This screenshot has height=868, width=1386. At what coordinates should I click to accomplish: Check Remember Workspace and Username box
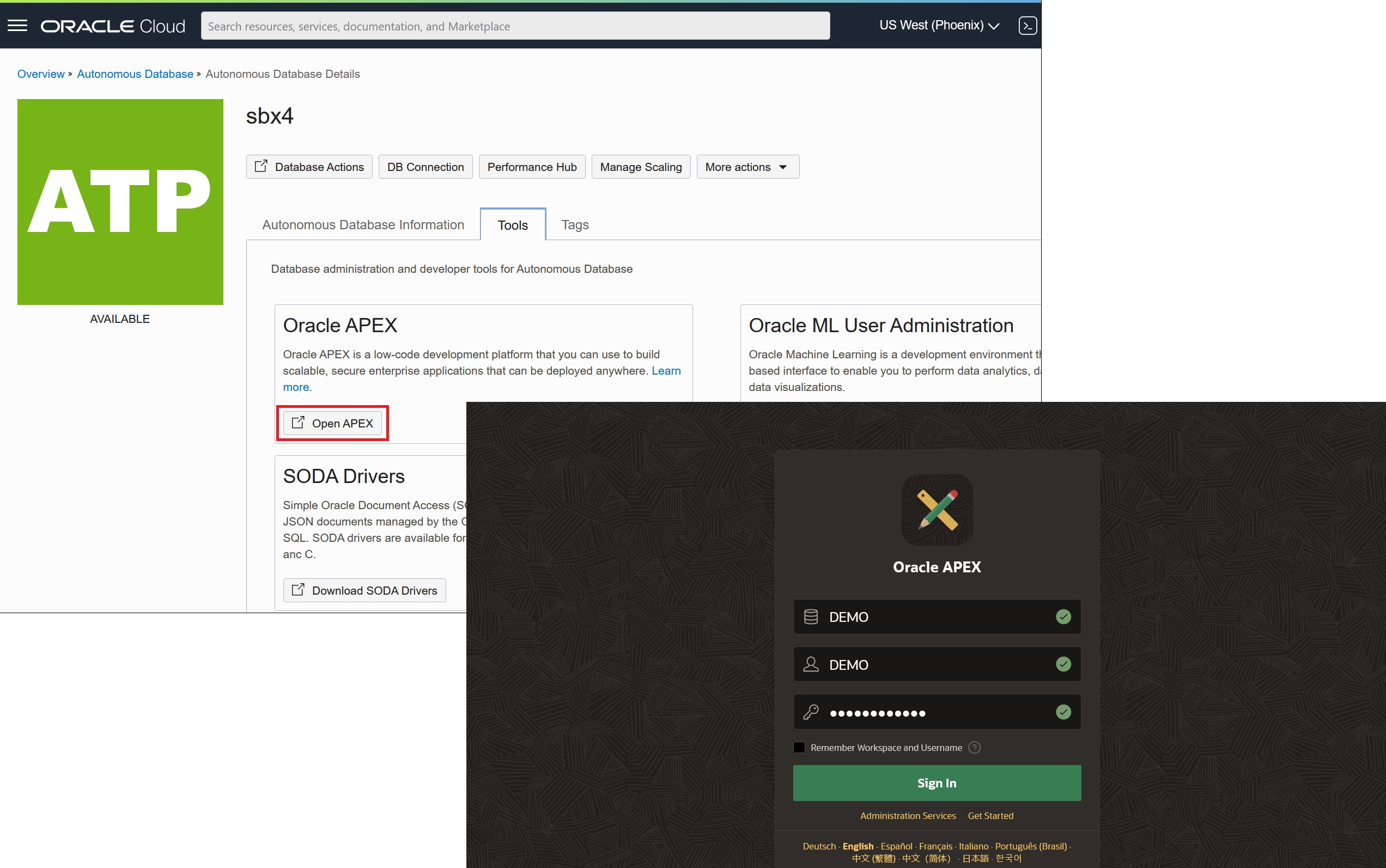coord(799,748)
